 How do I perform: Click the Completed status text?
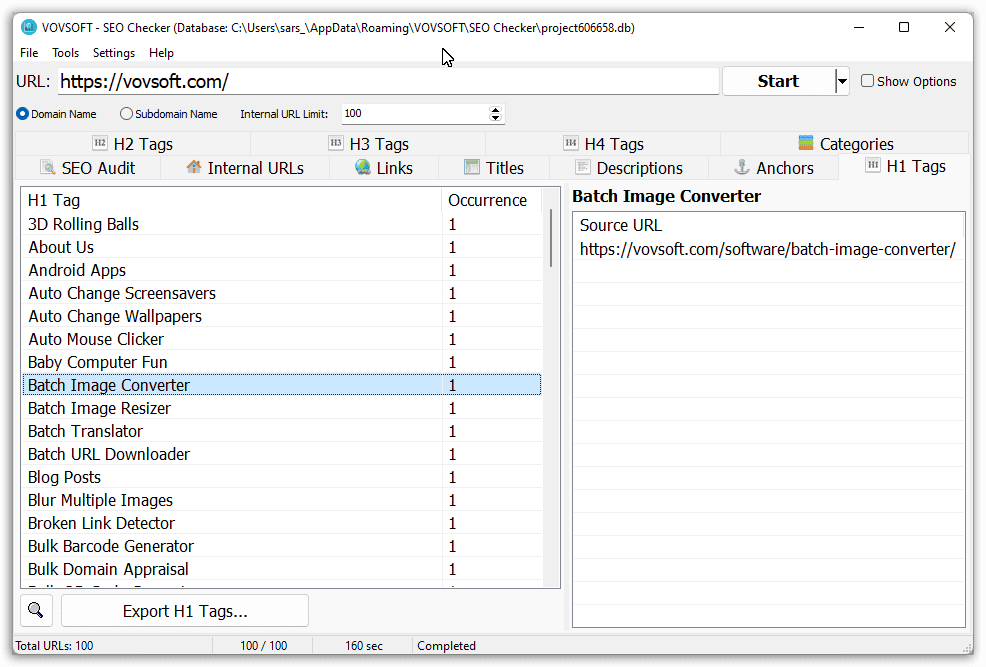[x=446, y=646]
